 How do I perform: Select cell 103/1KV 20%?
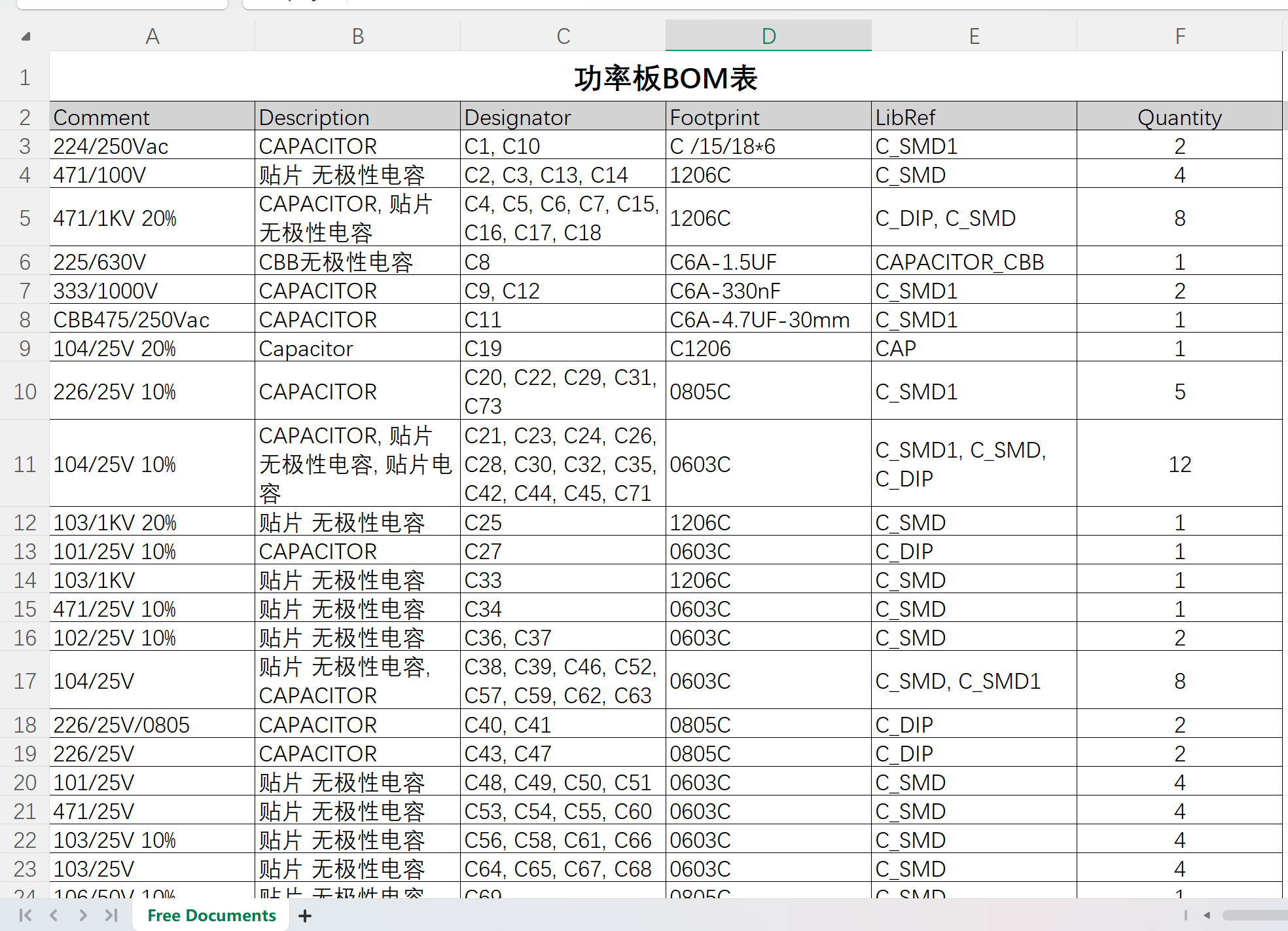point(152,522)
